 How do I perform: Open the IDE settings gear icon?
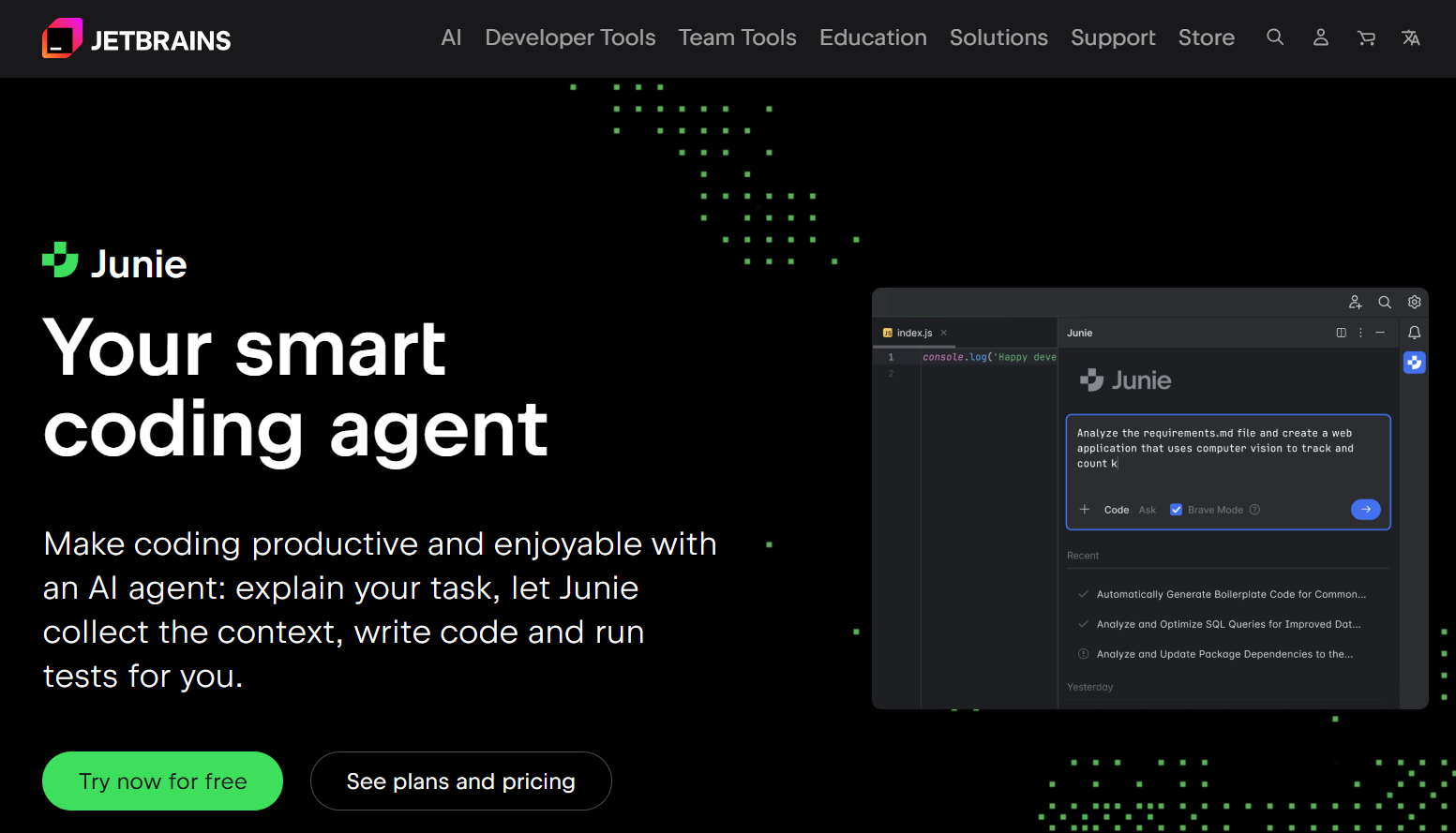click(1414, 302)
